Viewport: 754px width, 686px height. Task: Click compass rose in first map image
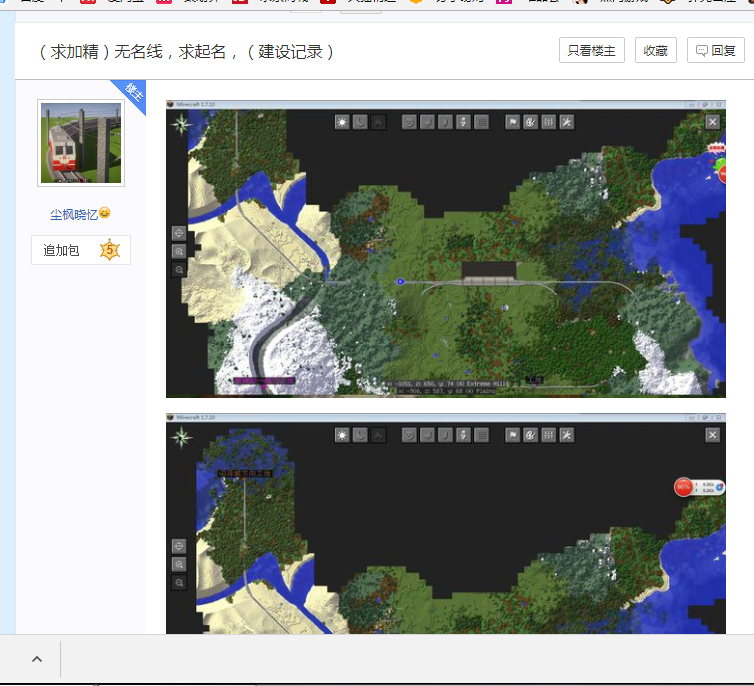click(181, 125)
